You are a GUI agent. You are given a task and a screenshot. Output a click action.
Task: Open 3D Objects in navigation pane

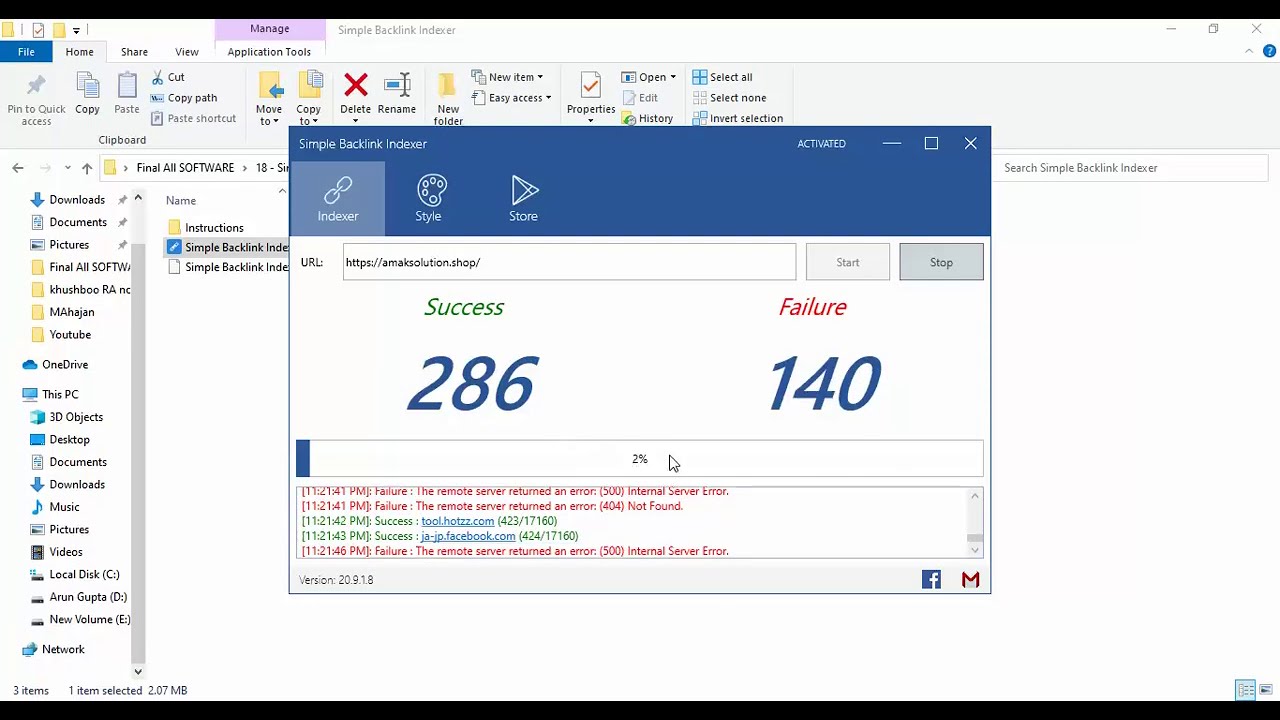(76, 417)
